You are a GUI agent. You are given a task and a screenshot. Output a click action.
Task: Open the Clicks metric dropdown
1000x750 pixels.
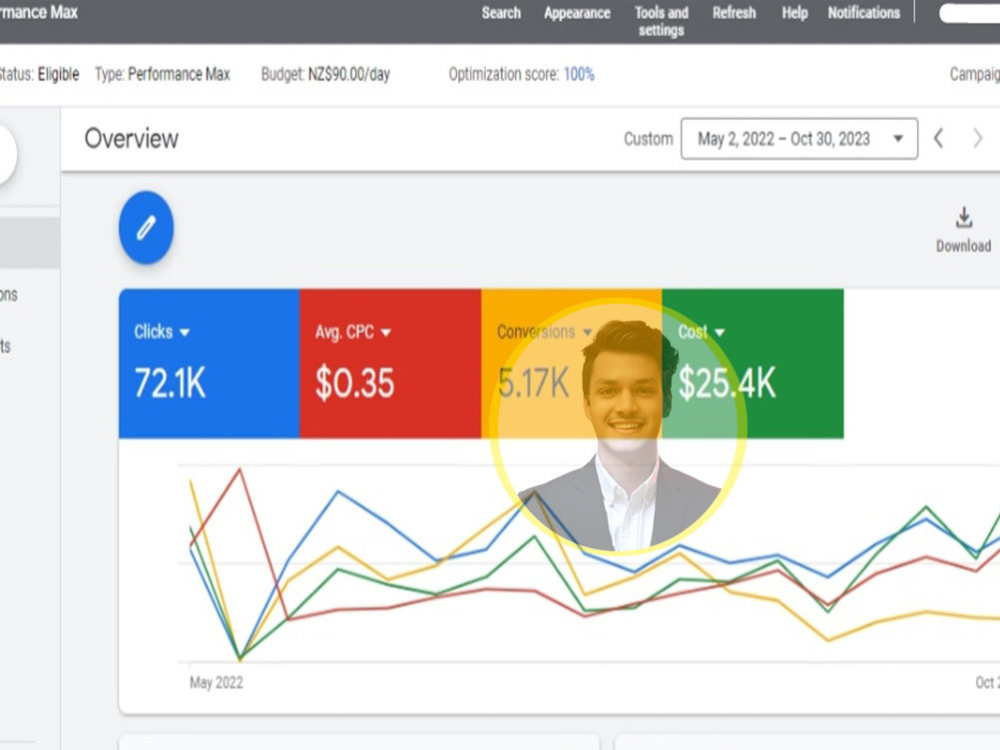pos(162,332)
